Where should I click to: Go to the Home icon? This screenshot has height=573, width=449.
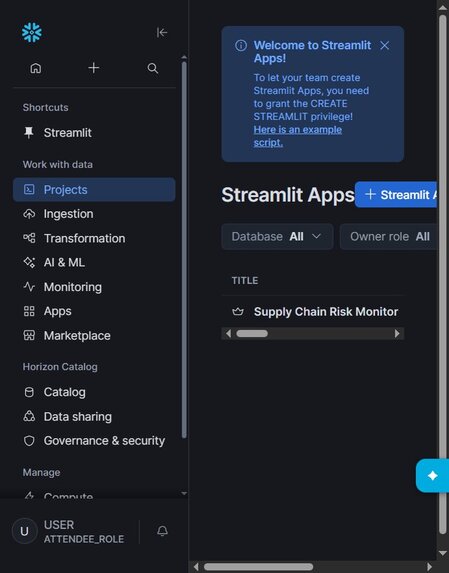coord(35,68)
